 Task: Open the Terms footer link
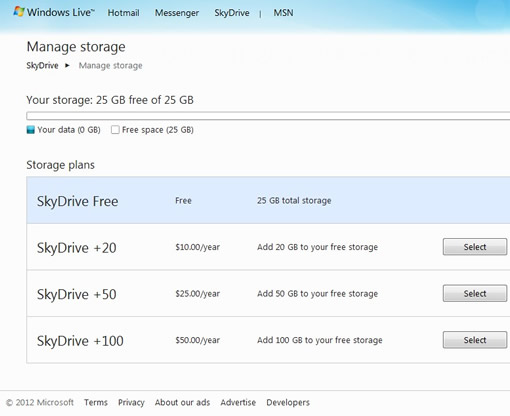(x=96, y=402)
